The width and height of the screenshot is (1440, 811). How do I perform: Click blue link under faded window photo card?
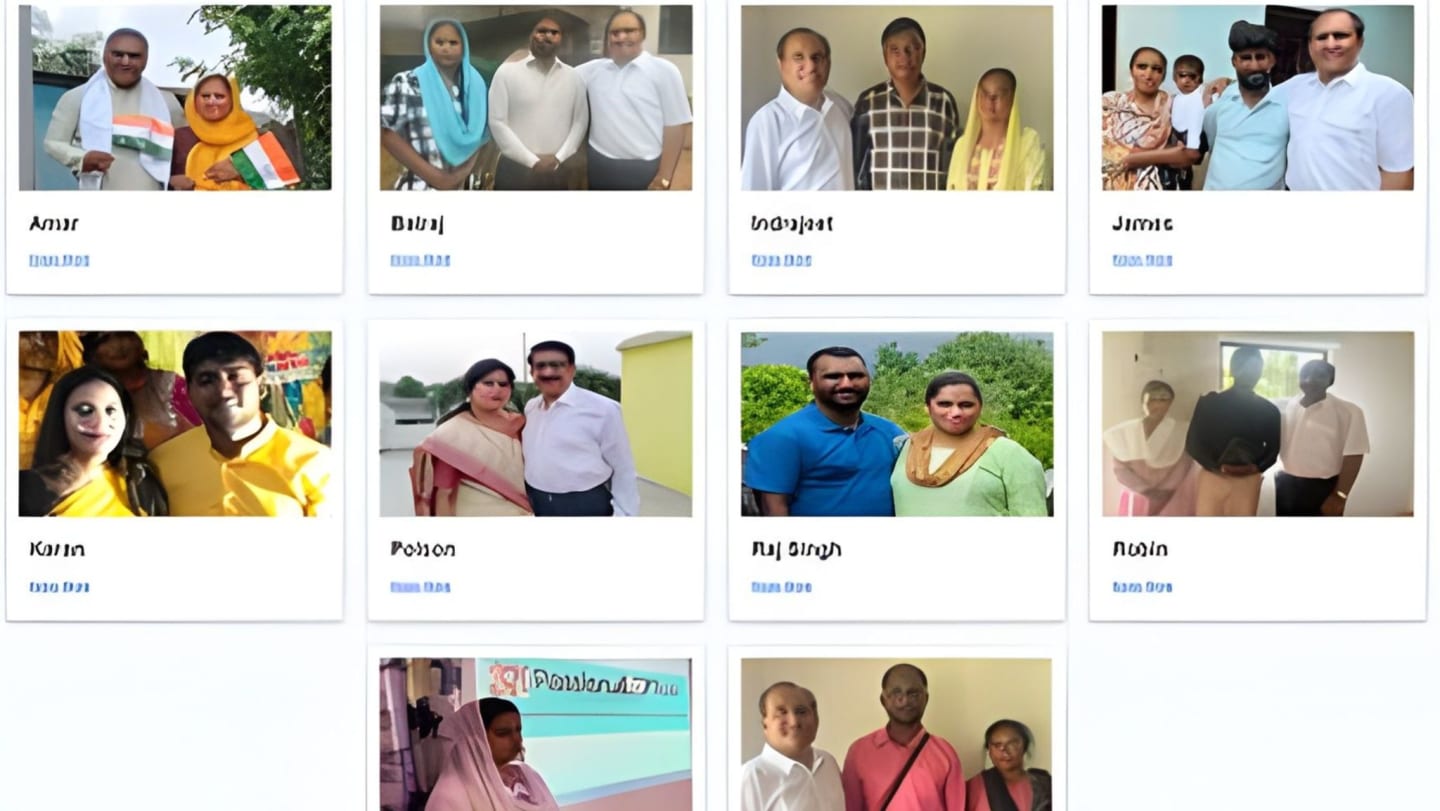[1142, 587]
